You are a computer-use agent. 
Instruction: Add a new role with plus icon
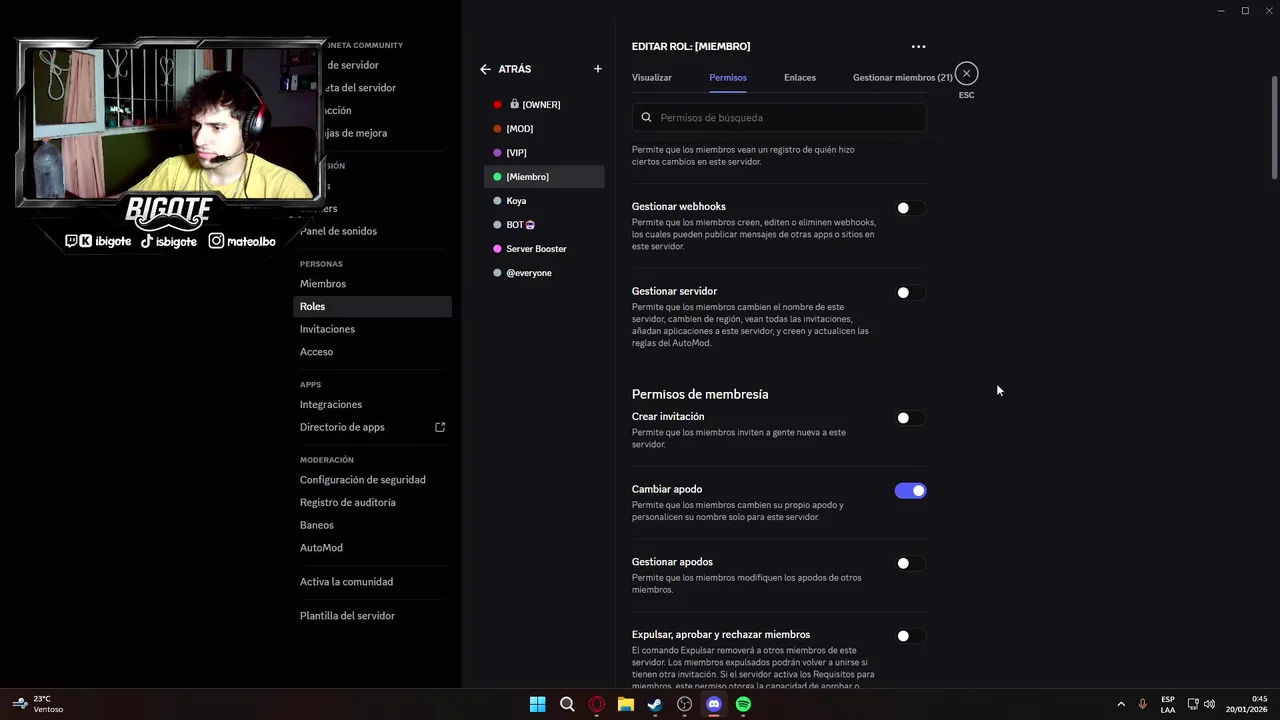click(598, 69)
